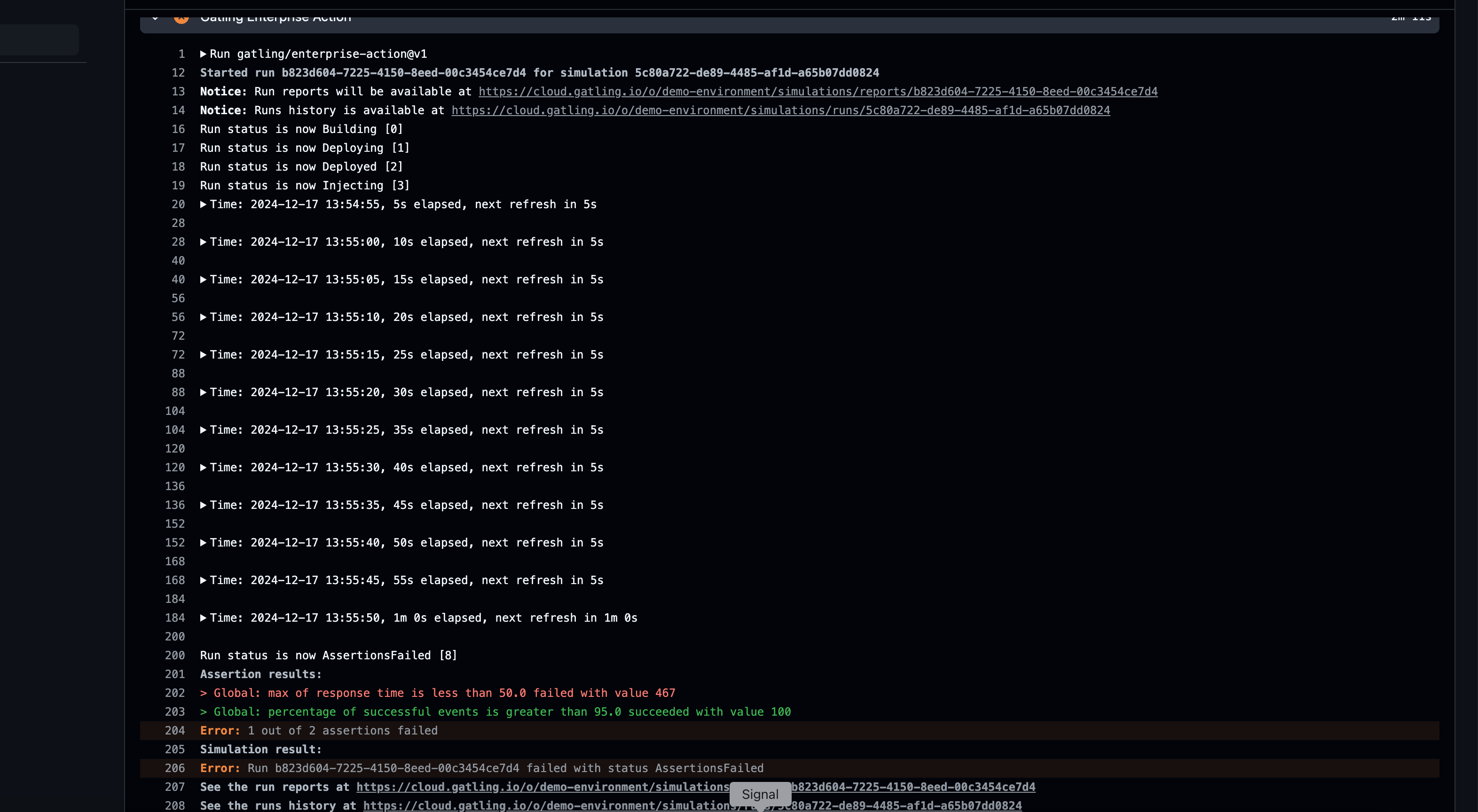The width and height of the screenshot is (1478, 812).
Task: Click the 'Started run b823d604' log line
Action: pos(539,73)
